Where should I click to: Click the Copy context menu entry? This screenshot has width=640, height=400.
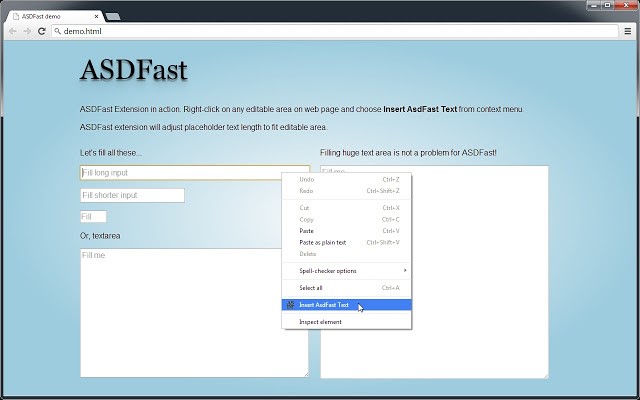[x=347, y=220]
